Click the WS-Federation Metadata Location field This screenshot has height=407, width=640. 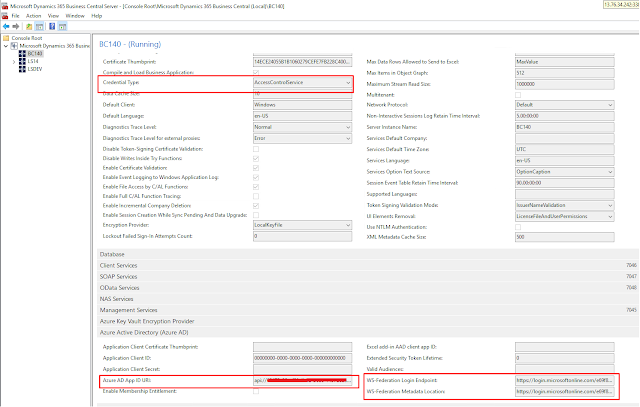coord(564,391)
